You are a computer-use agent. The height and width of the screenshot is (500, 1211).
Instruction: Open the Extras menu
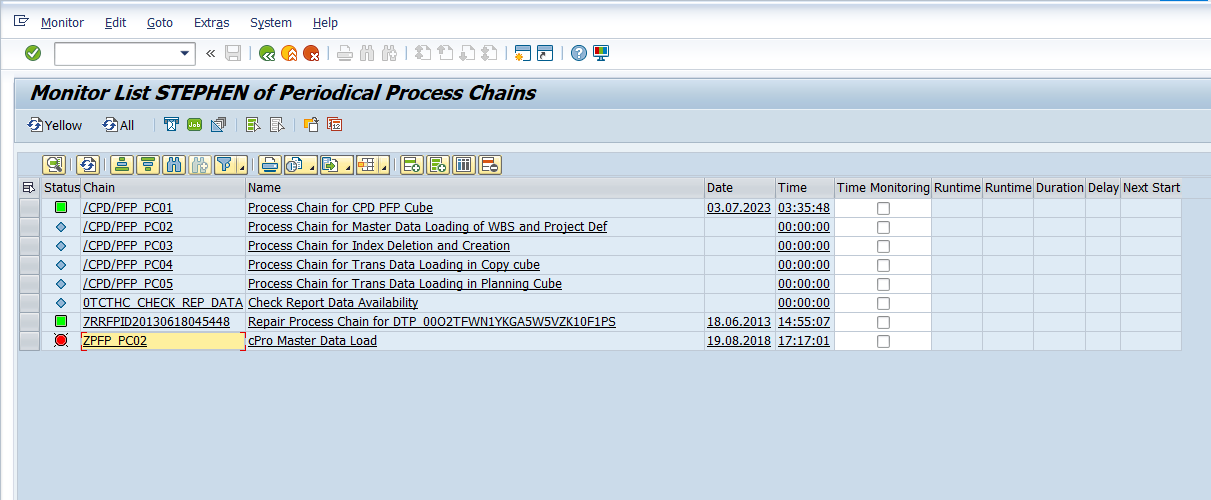[211, 22]
